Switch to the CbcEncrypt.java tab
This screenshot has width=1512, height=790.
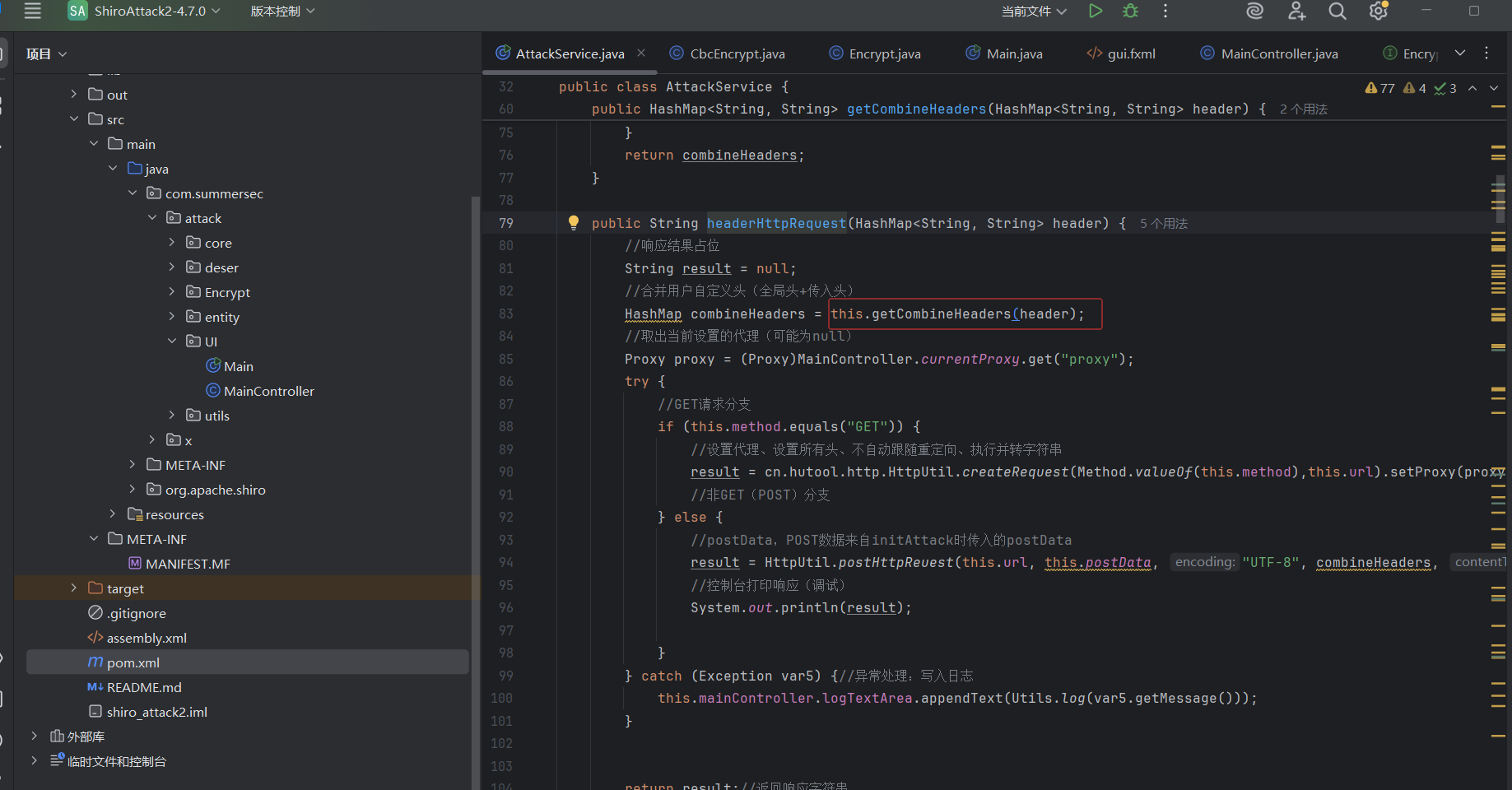[x=737, y=53]
